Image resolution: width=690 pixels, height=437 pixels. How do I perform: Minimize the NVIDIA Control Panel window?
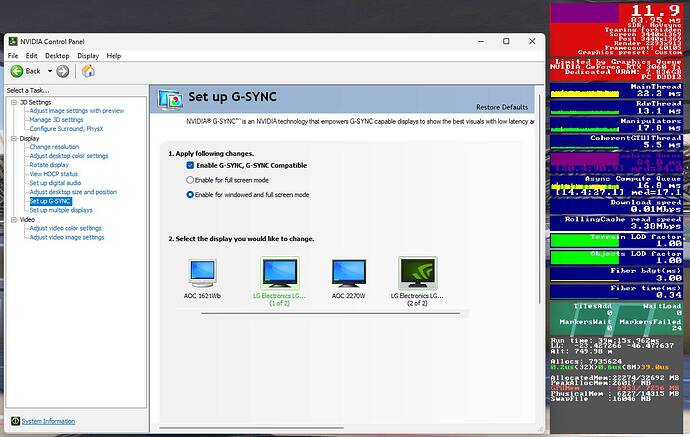point(481,41)
